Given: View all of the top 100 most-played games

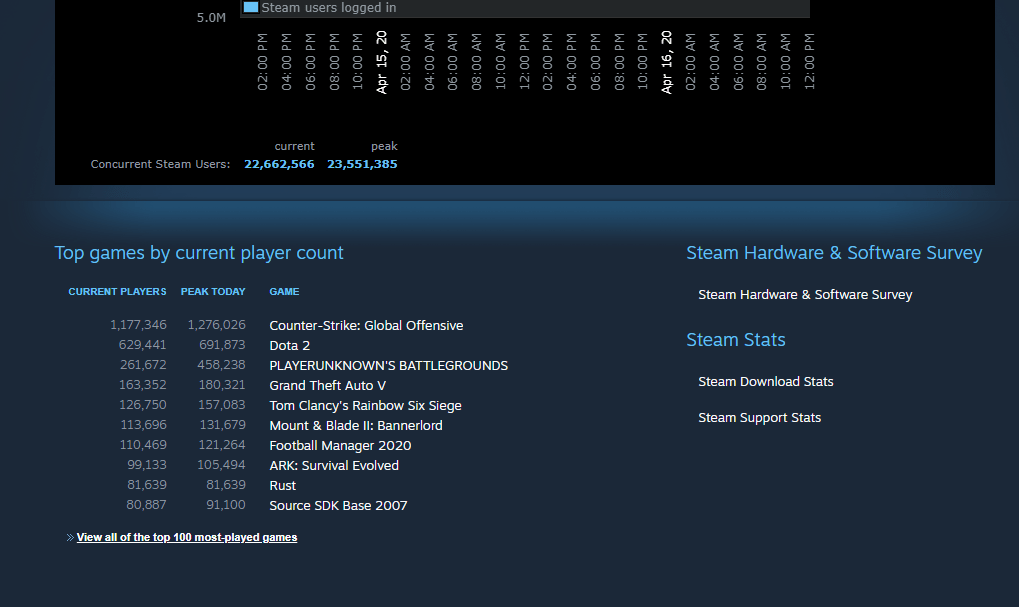Looking at the screenshot, I should click(187, 537).
